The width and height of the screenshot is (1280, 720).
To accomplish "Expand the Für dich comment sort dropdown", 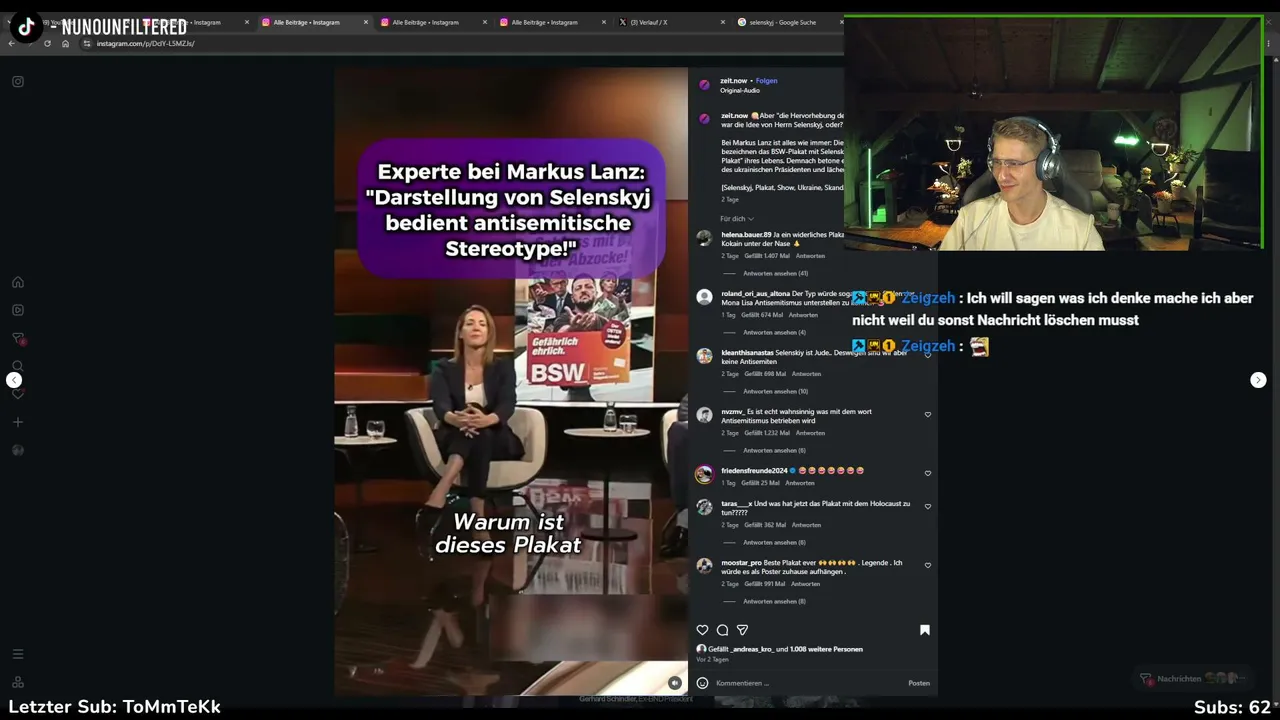I will pyautogui.click(x=737, y=219).
